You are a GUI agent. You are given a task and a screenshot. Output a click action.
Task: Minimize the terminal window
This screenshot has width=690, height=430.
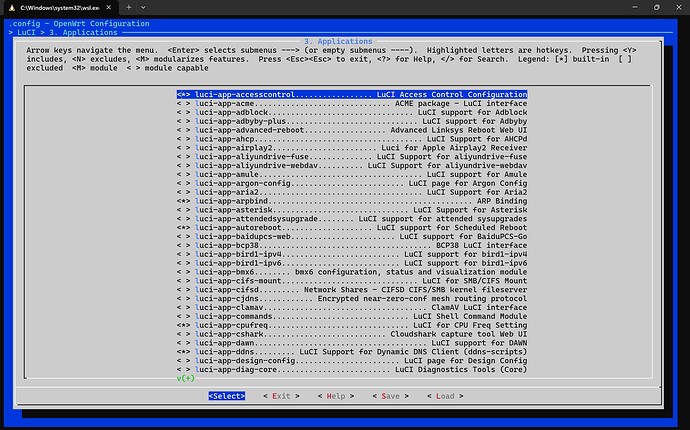tap(635, 7)
